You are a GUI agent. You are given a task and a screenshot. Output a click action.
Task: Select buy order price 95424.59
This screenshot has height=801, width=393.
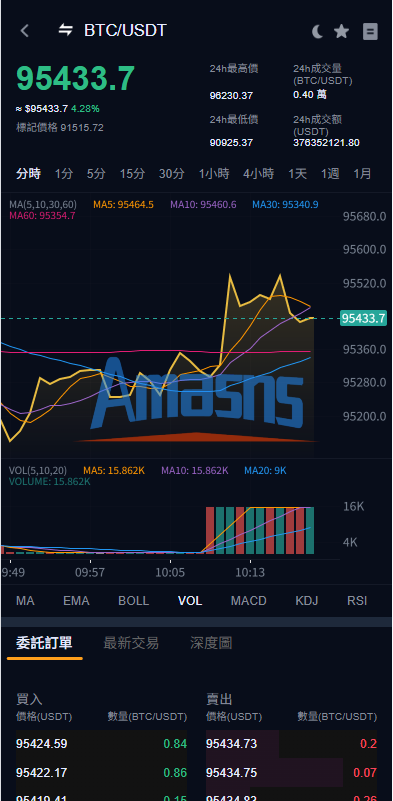point(41,744)
